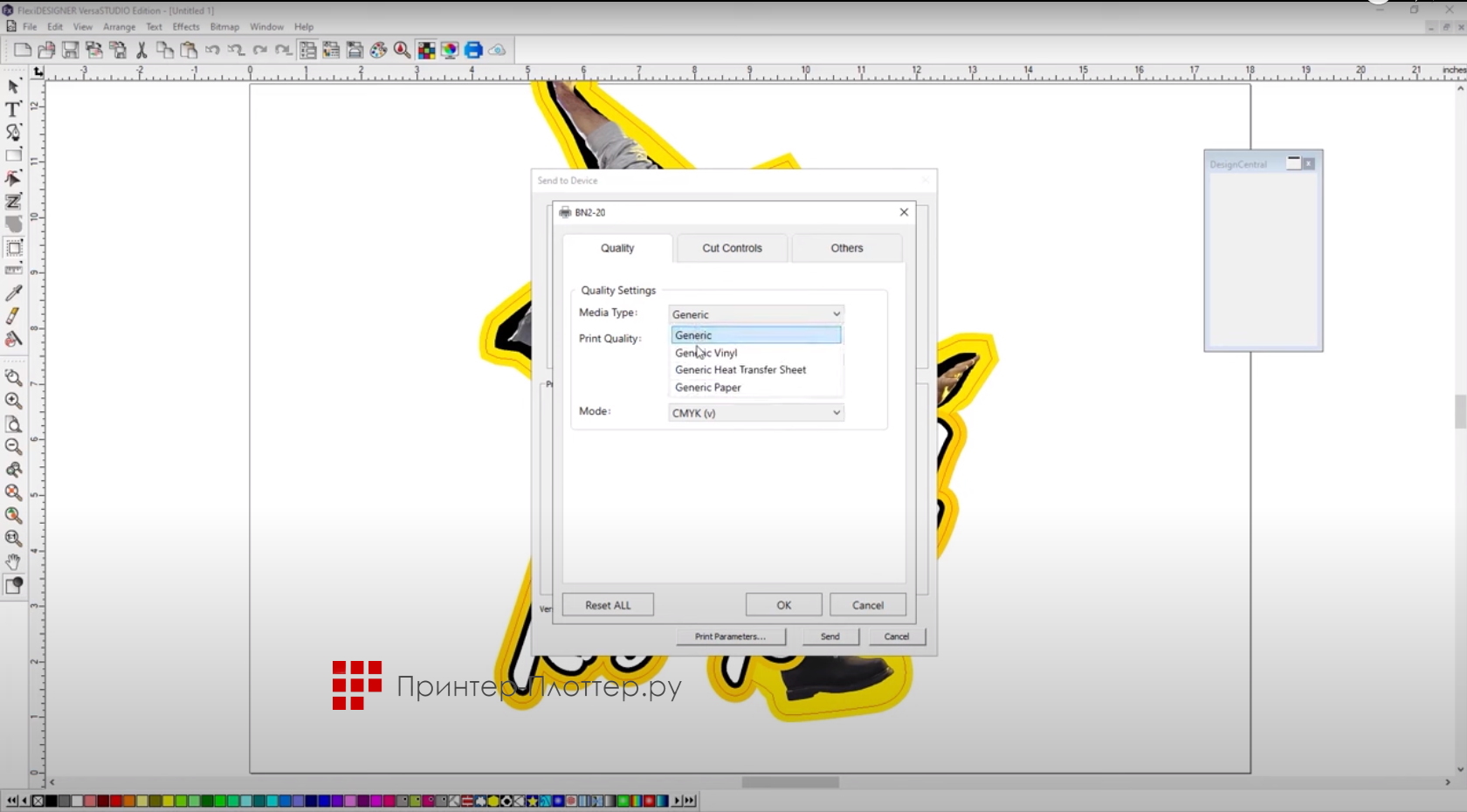This screenshot has height=812, width=1467.
Task: Click the Save floppy disk icon
Action: point(70,51)
